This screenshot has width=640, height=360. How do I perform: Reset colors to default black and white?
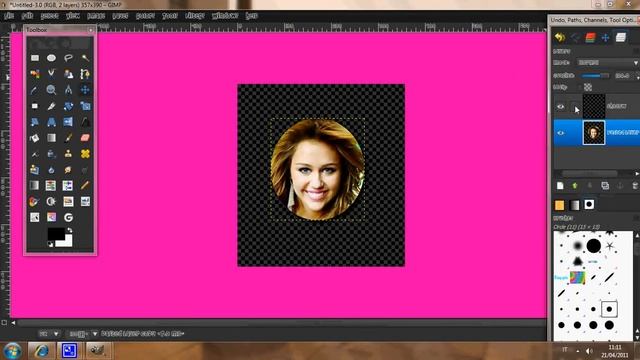(51, 244)
